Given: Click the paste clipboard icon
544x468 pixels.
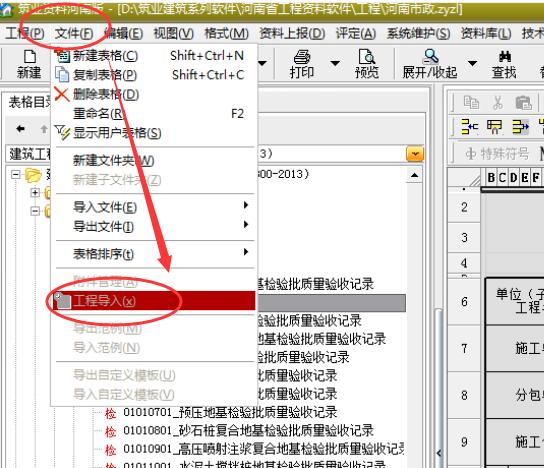Looking at the screenshot, I should click(524, 103).
